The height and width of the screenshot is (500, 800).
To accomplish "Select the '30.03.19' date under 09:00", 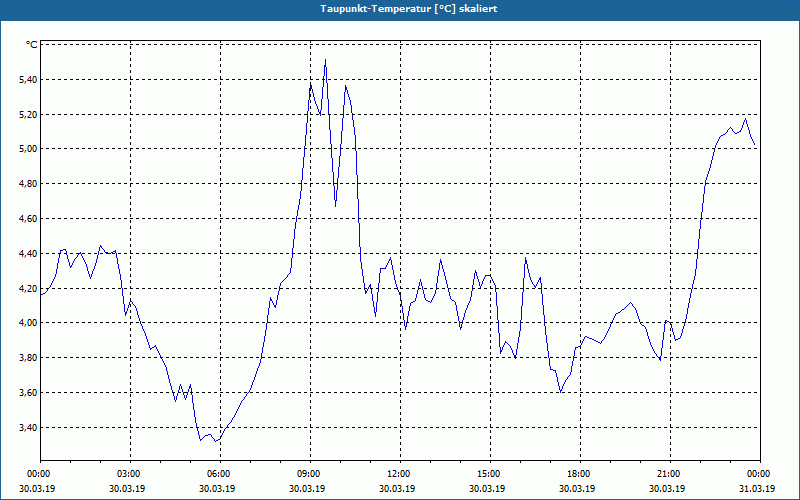I will click(307, 488).
